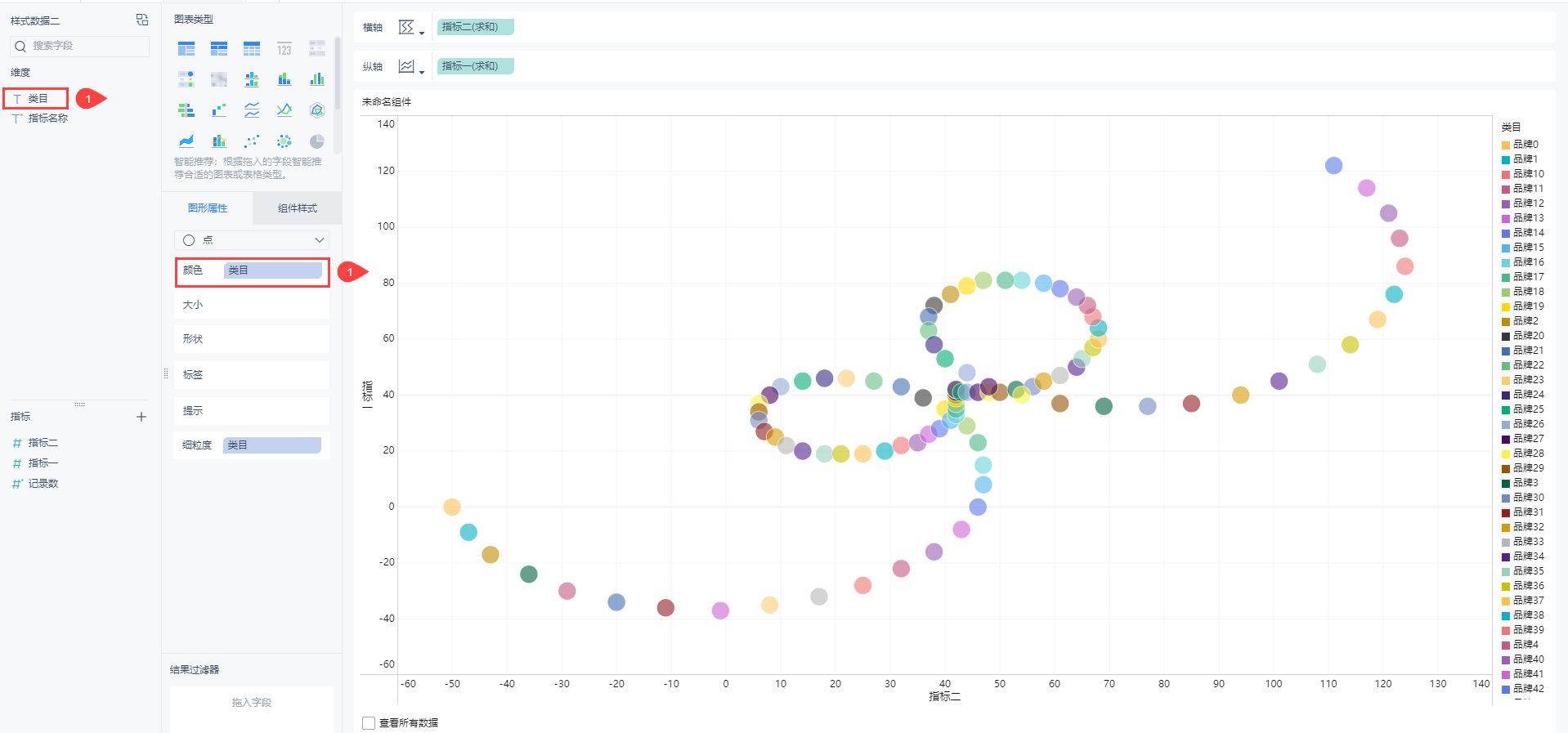
Task: Select the partitioned column chart icon
Action: (x=252, y=79)
